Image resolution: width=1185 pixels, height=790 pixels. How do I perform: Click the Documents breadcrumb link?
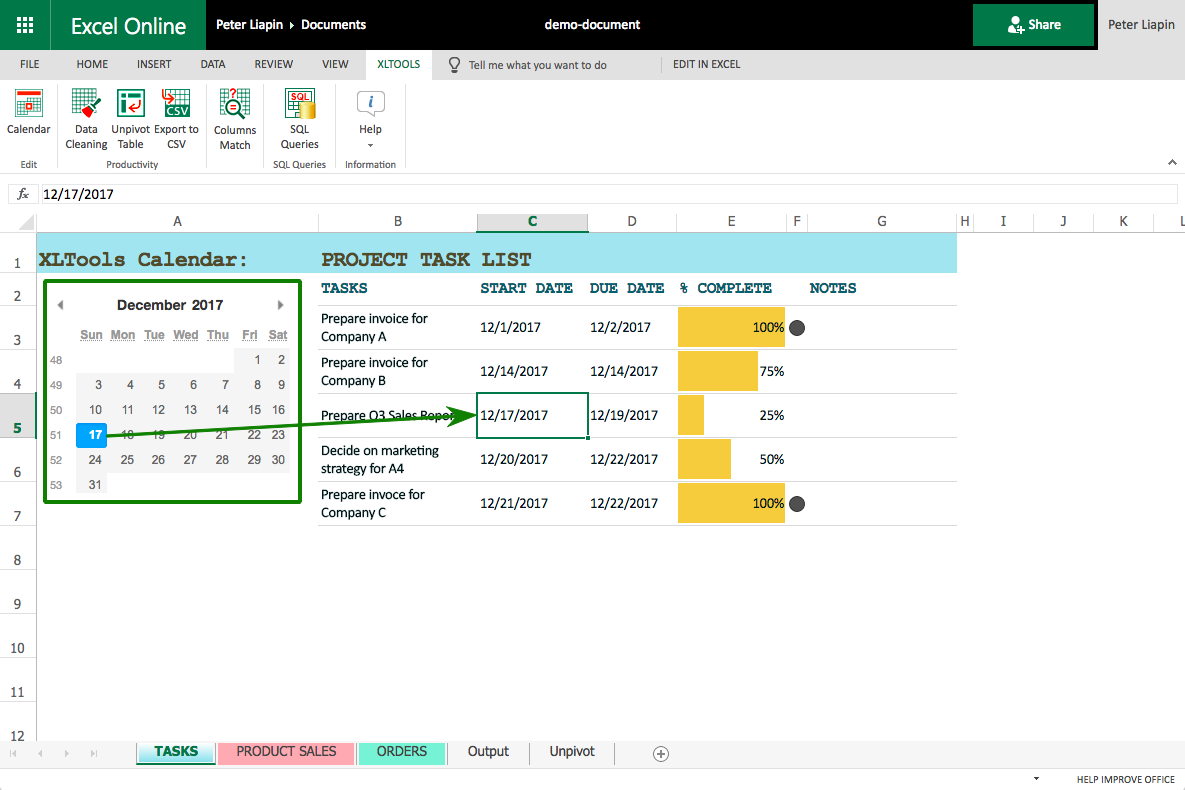click(x=333, y=24)
